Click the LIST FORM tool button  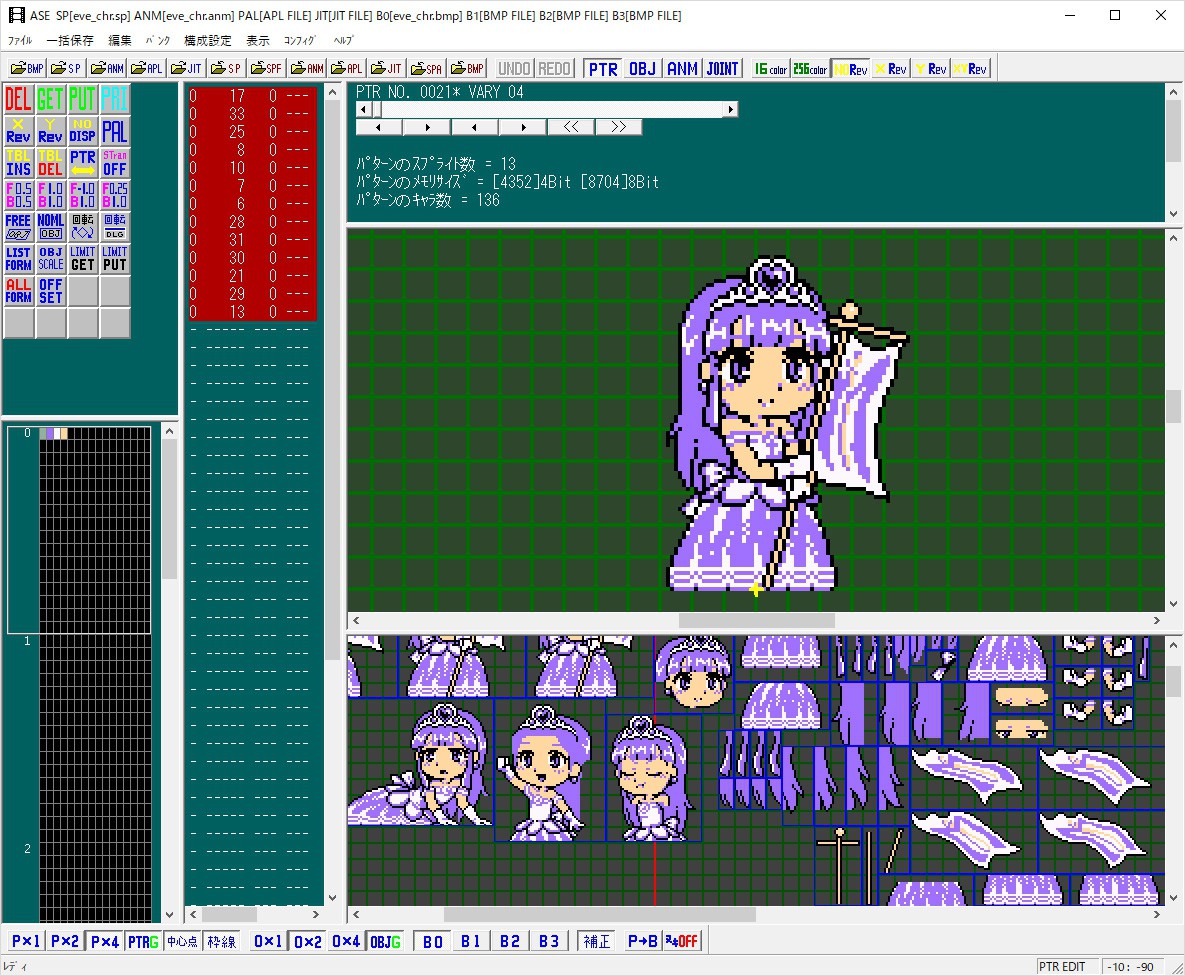[18, 259]
